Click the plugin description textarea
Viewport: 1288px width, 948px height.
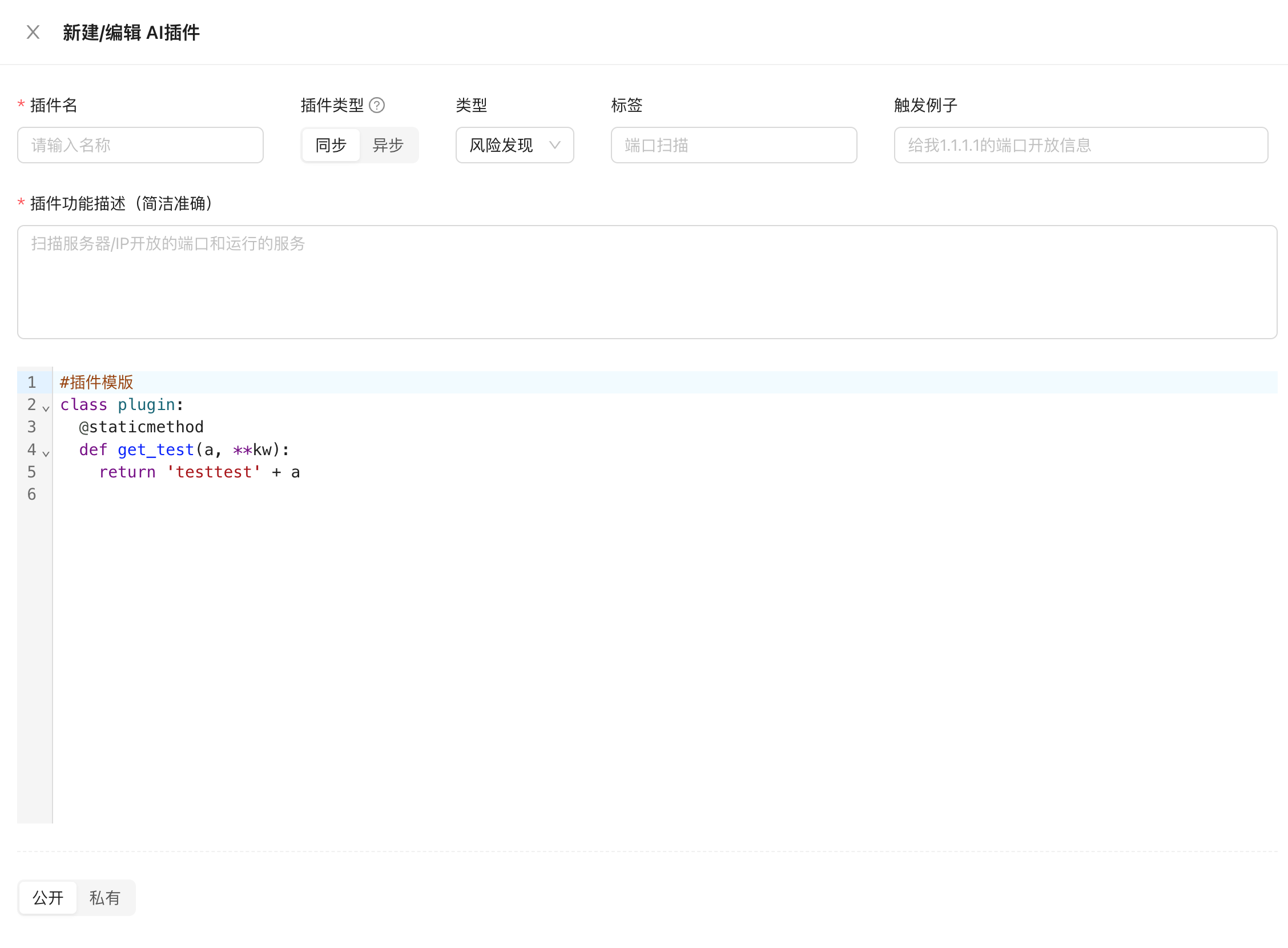pyautogui.click(x=647, y=282)
